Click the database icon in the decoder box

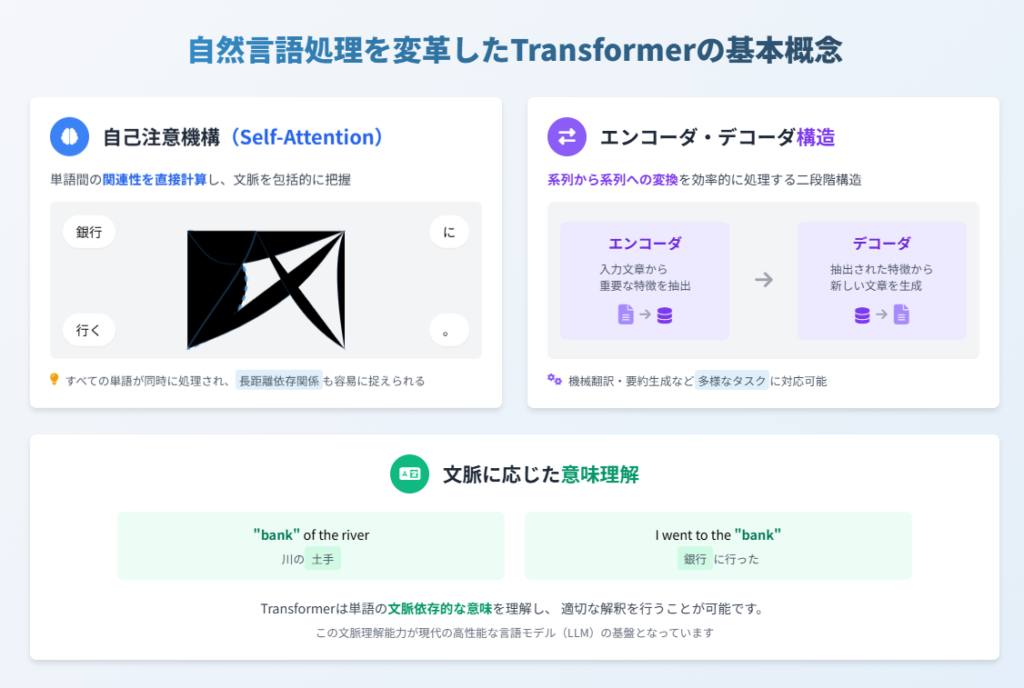862,315
